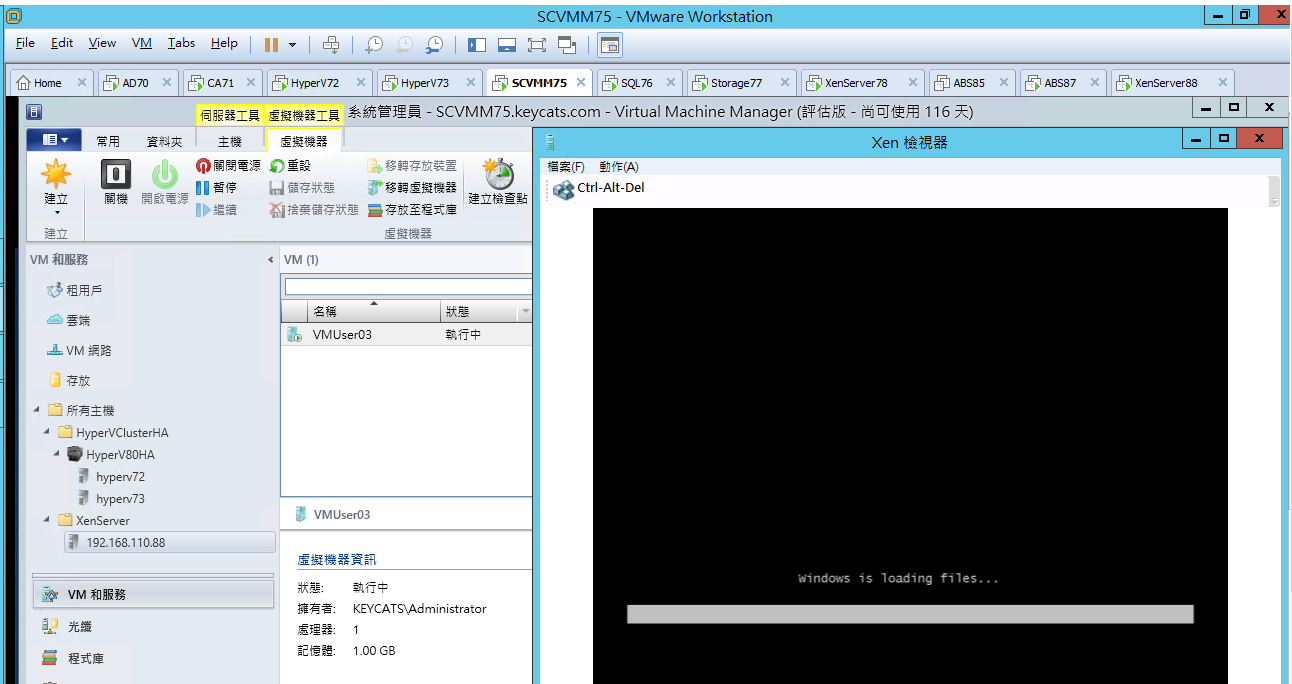The width and height of the screenshot is (1292, 684).
Task: Open the VM menu
Action: (142, 43)
